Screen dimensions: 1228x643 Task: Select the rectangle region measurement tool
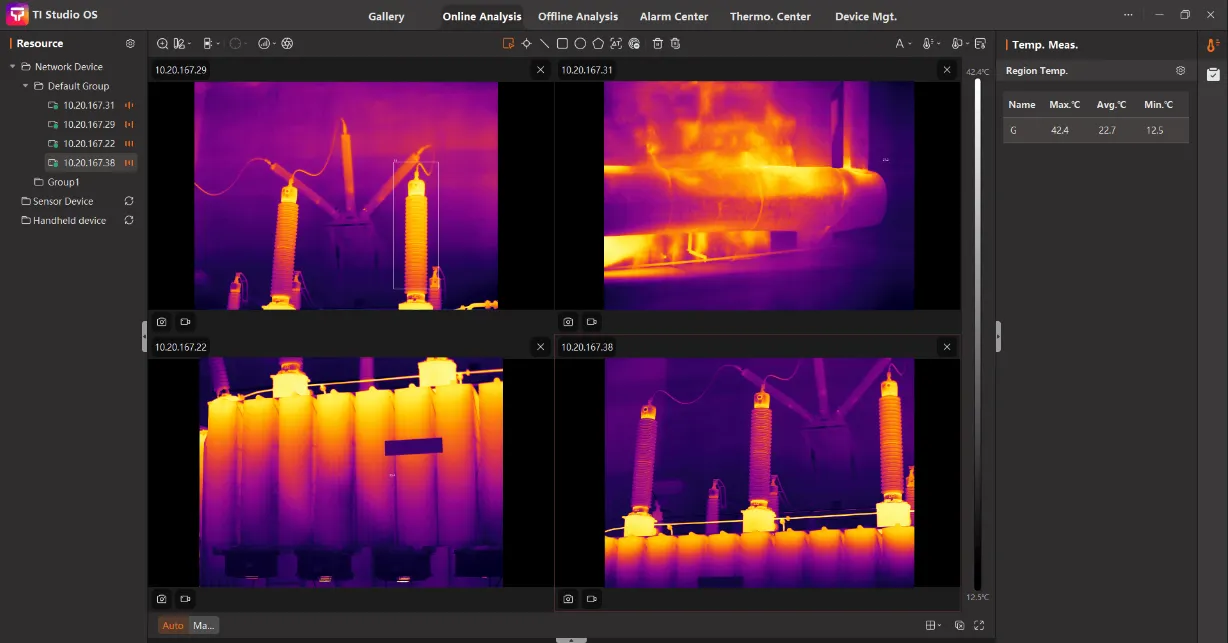coord(562,44)
